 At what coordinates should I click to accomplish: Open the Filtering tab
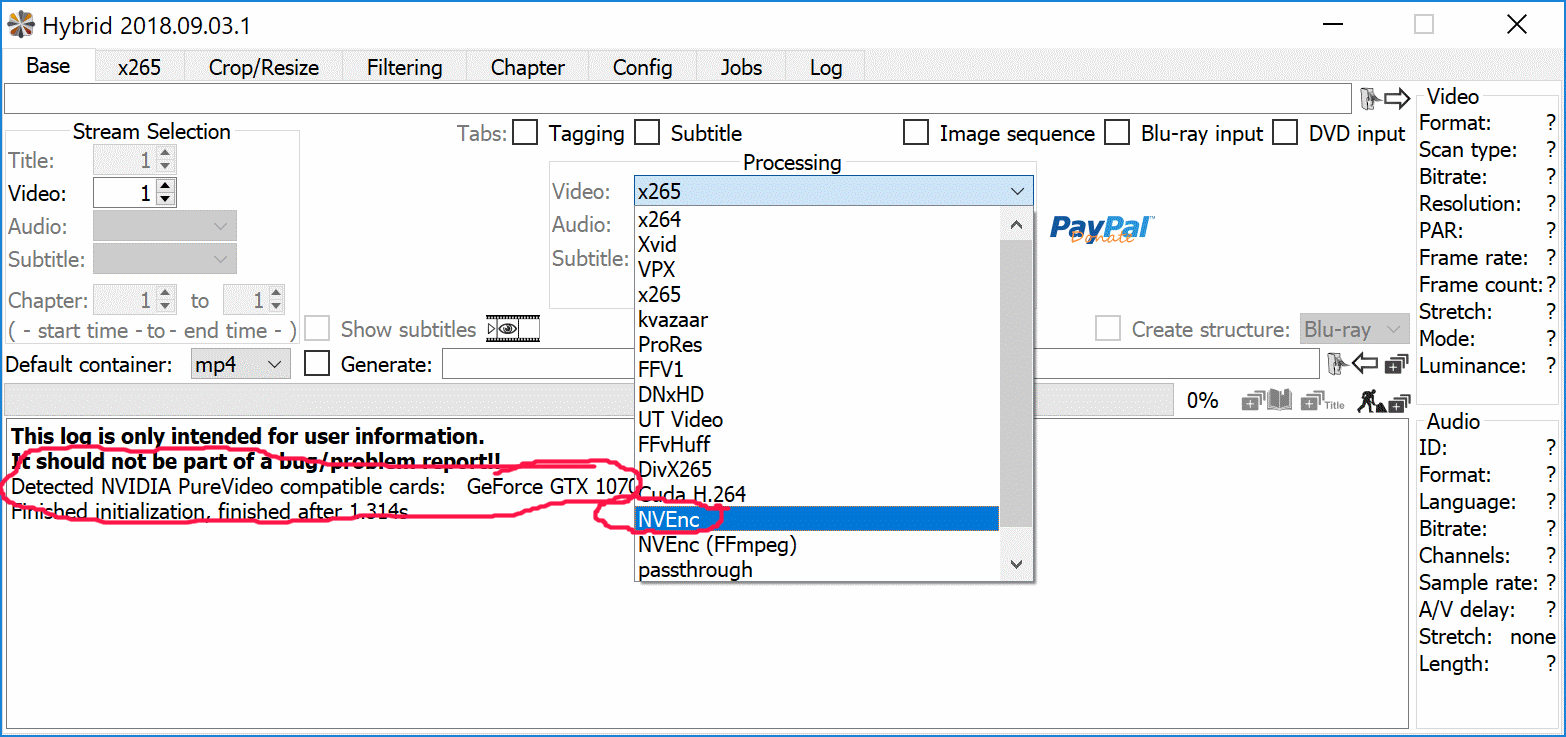click(404, 67)
